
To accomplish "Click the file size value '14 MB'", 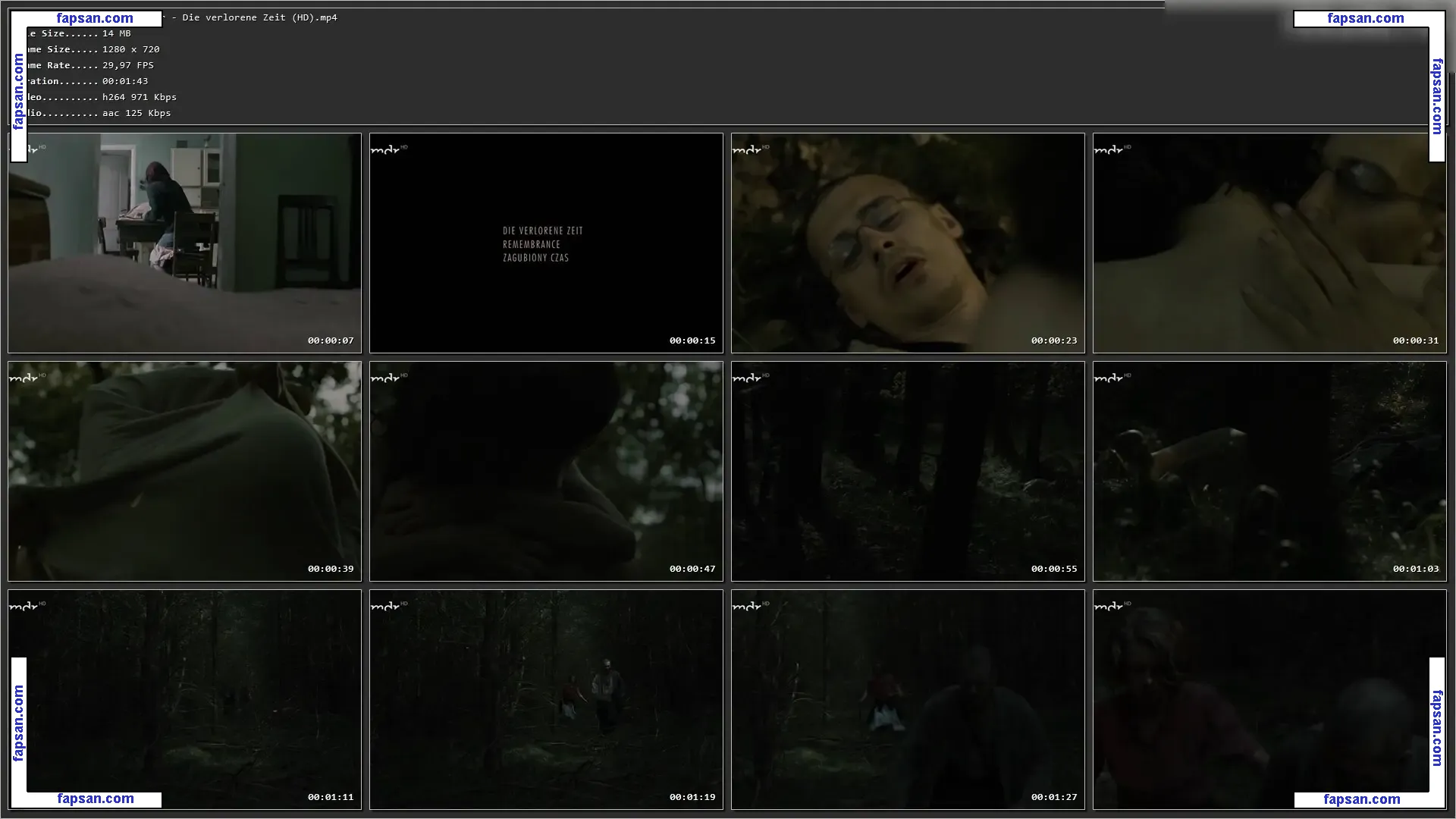I will tap(117, 33).
